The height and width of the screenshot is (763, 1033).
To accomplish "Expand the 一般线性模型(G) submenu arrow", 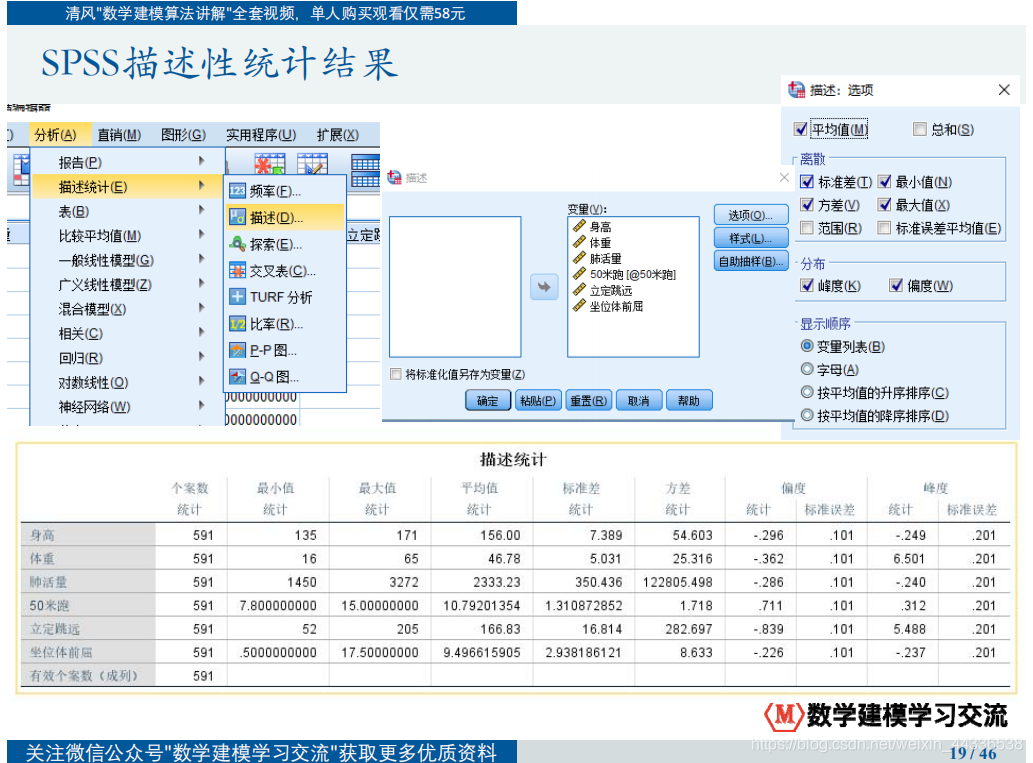I will (x=202, y=259).
